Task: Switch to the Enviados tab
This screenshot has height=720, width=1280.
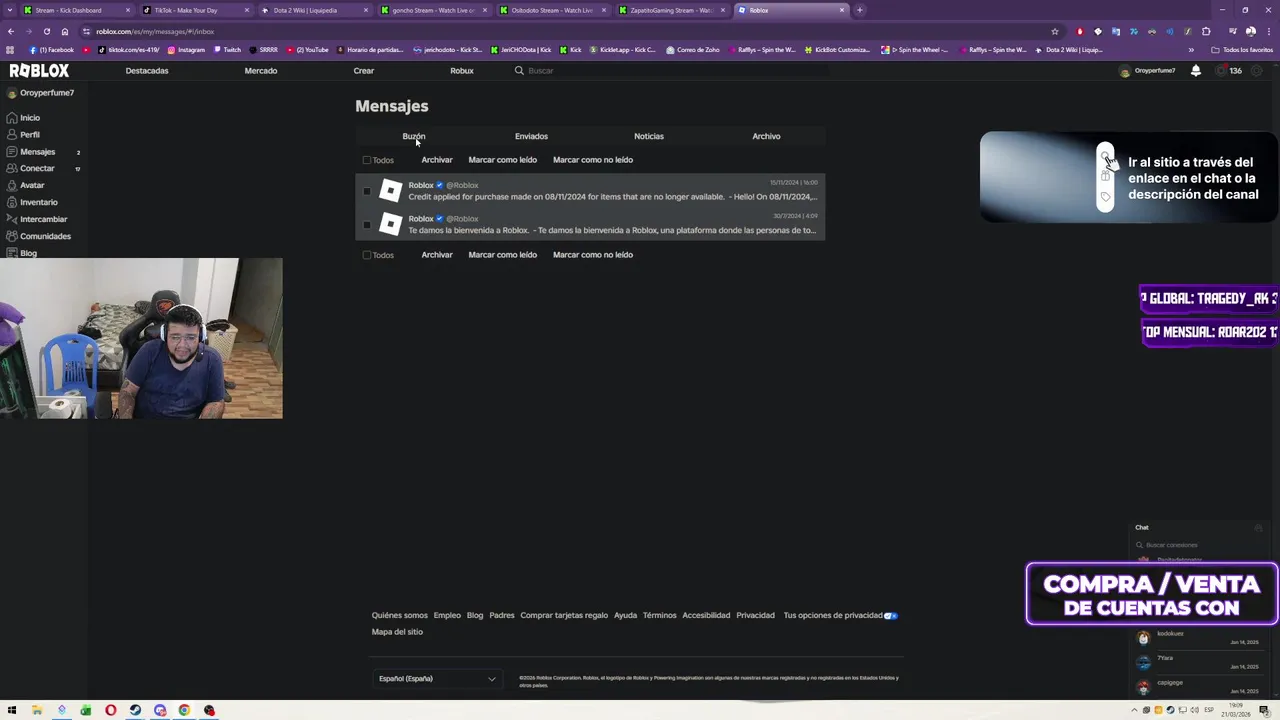Action: (x=531, y=136)
